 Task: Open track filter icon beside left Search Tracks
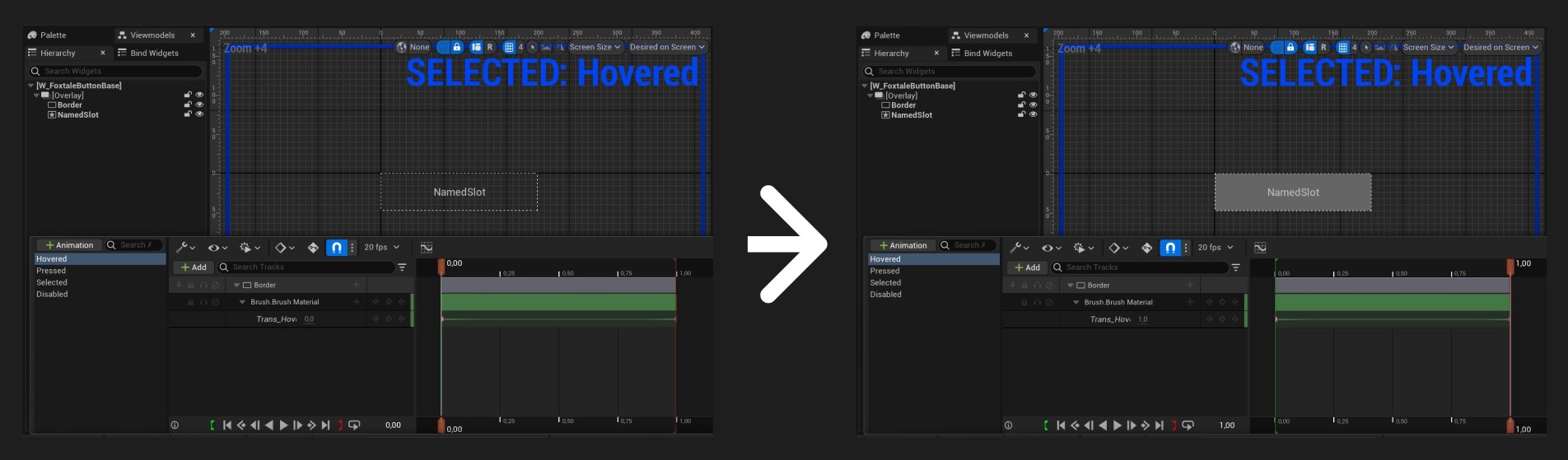[x=402, y=267]
